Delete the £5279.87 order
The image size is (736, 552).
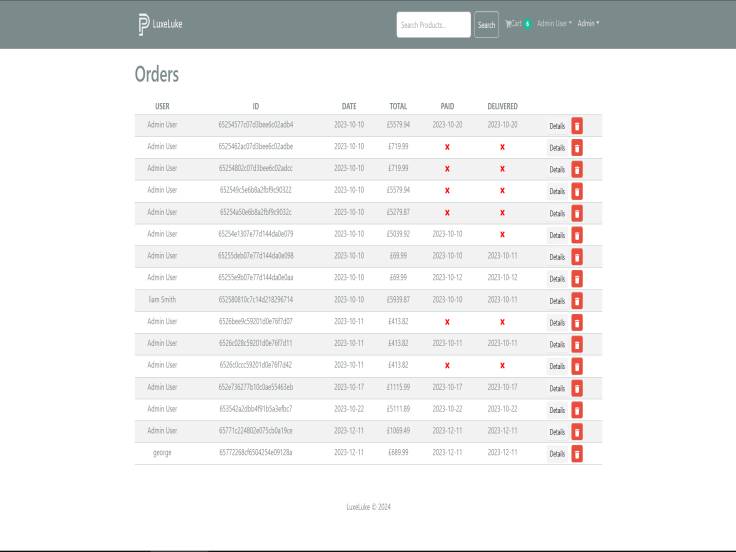577,213
